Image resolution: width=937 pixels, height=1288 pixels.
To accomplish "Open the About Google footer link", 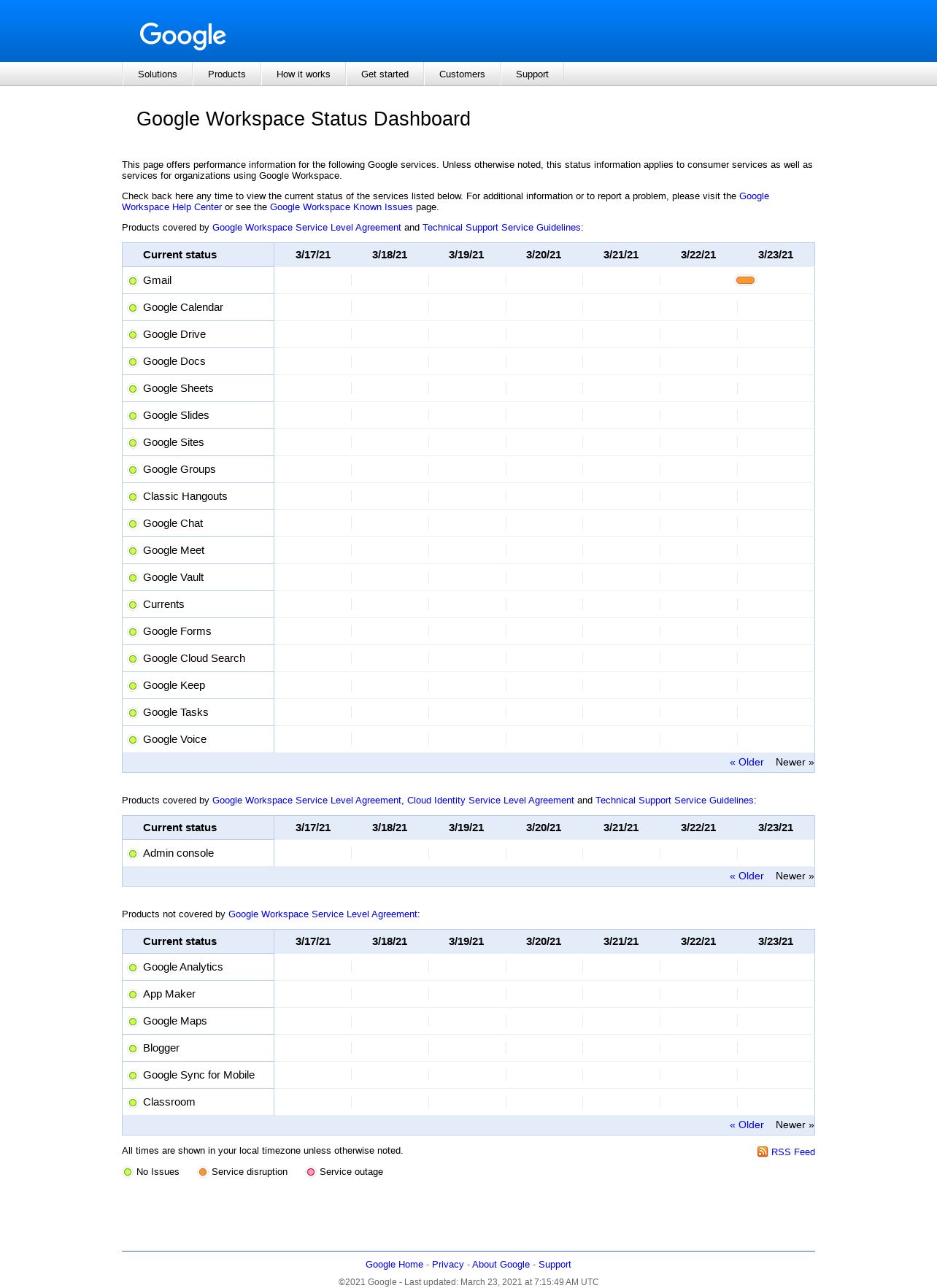I will coord(501,1265).
